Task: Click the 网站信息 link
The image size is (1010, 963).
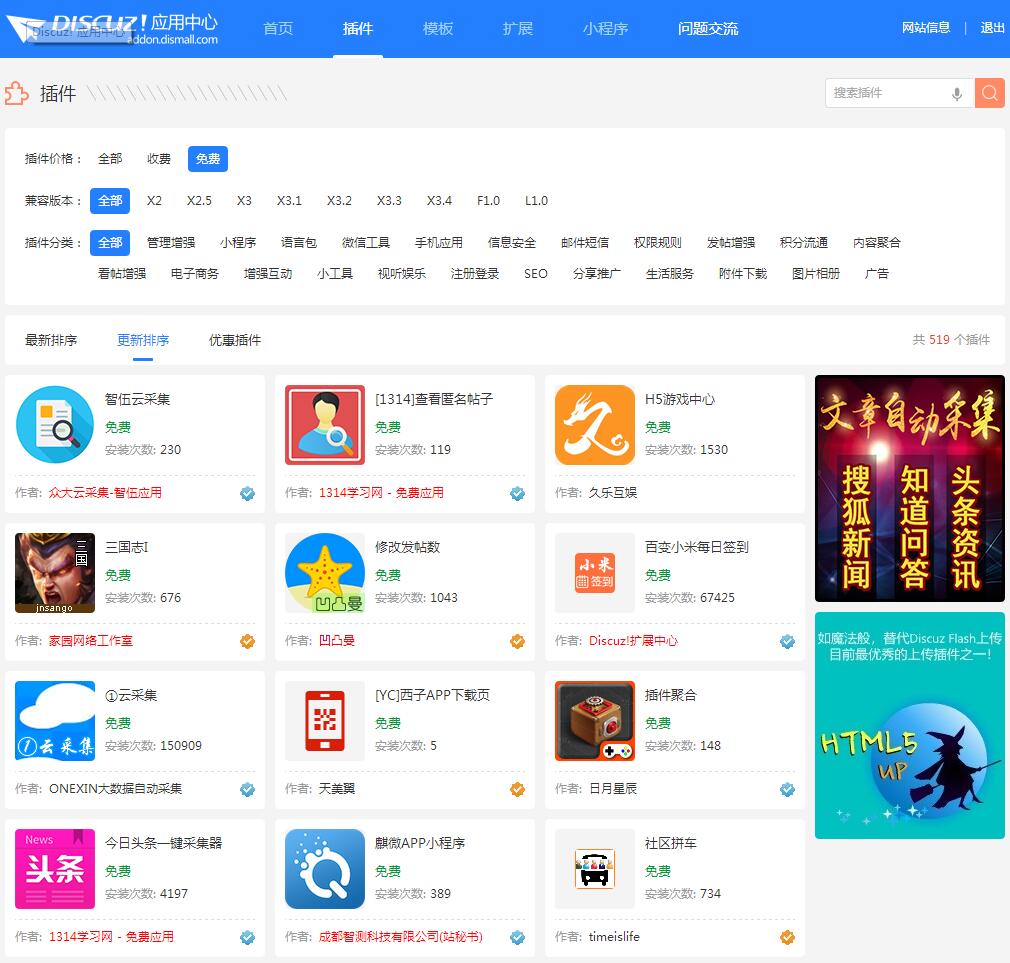Action: [926, 28]
